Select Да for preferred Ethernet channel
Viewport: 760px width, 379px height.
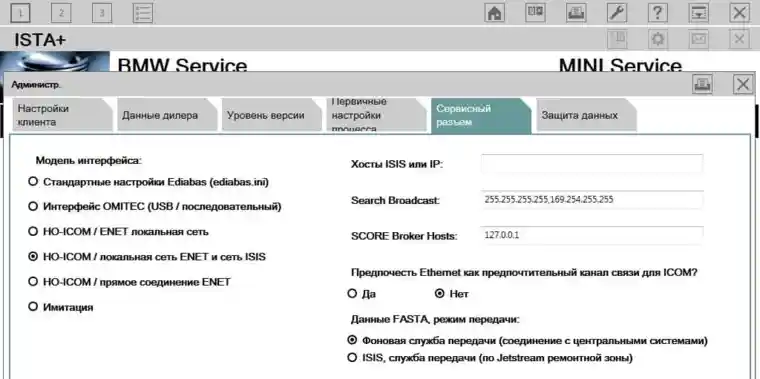pos(352,294)
